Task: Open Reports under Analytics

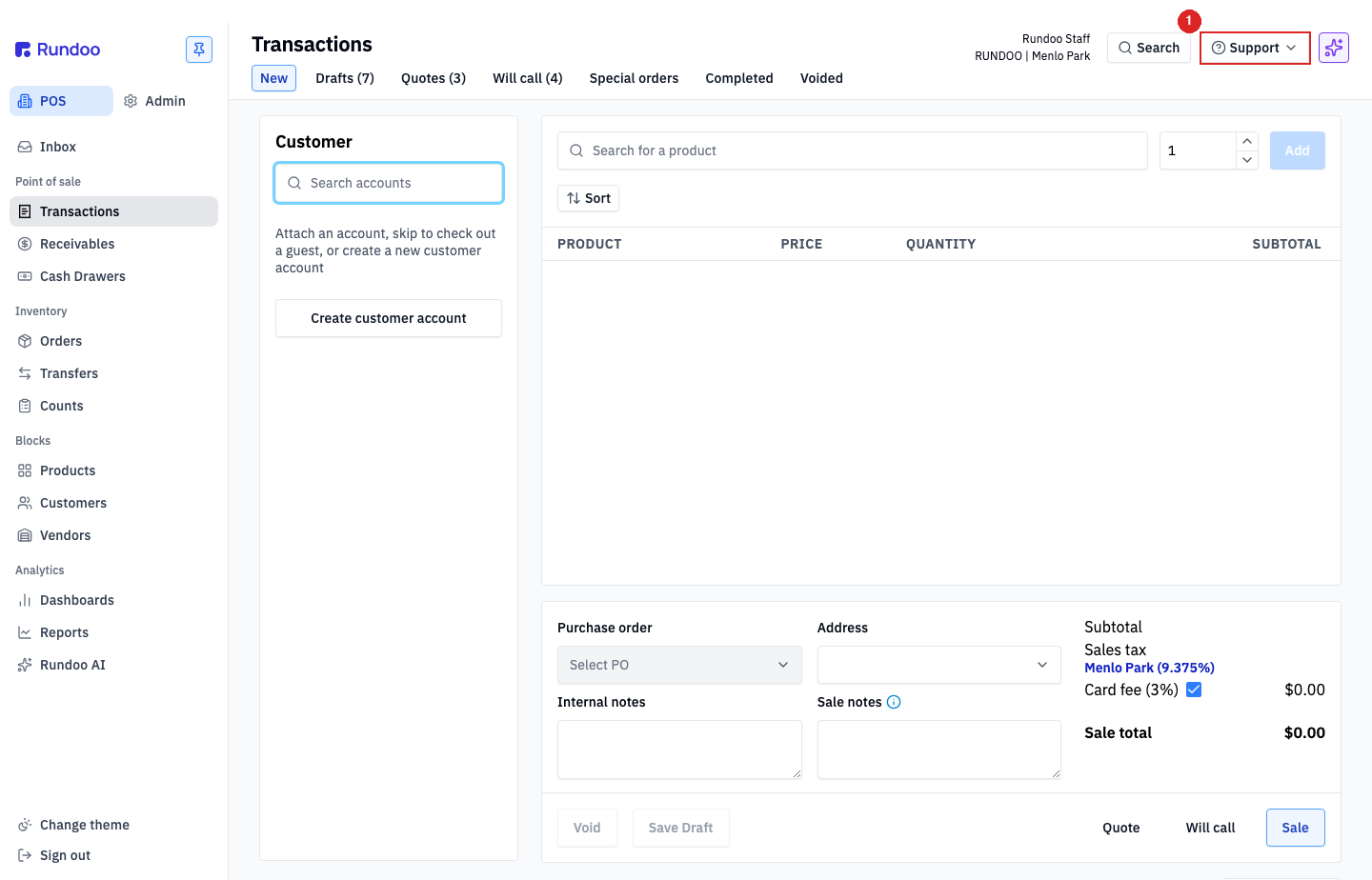Action: tap(113, 632)
